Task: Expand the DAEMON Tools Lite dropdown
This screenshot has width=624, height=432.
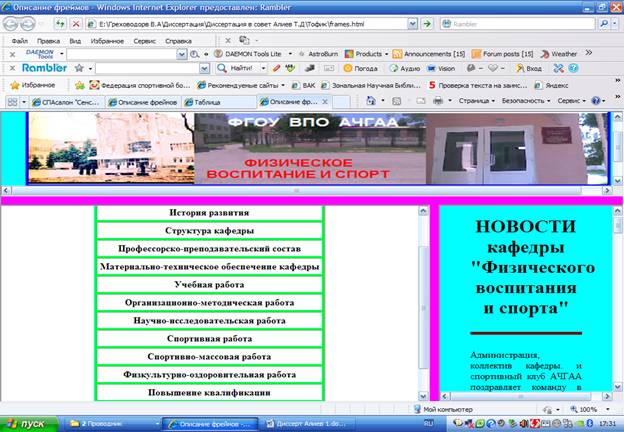Action: [290, 54]
